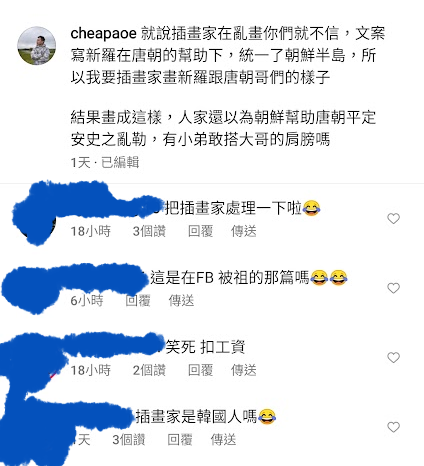View 3個讚 on 把插畫家處理一下啦 comment
Viewport: 424px width, 466px height.
pos(149,231)
